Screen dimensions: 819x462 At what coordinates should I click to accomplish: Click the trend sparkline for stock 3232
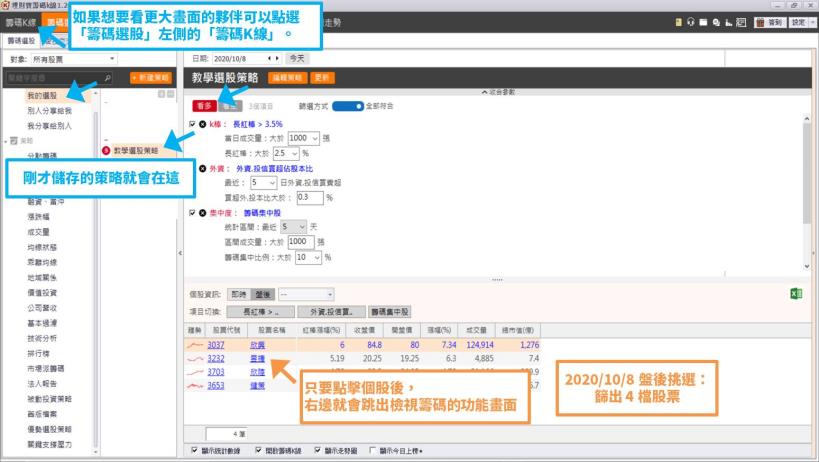195,359
